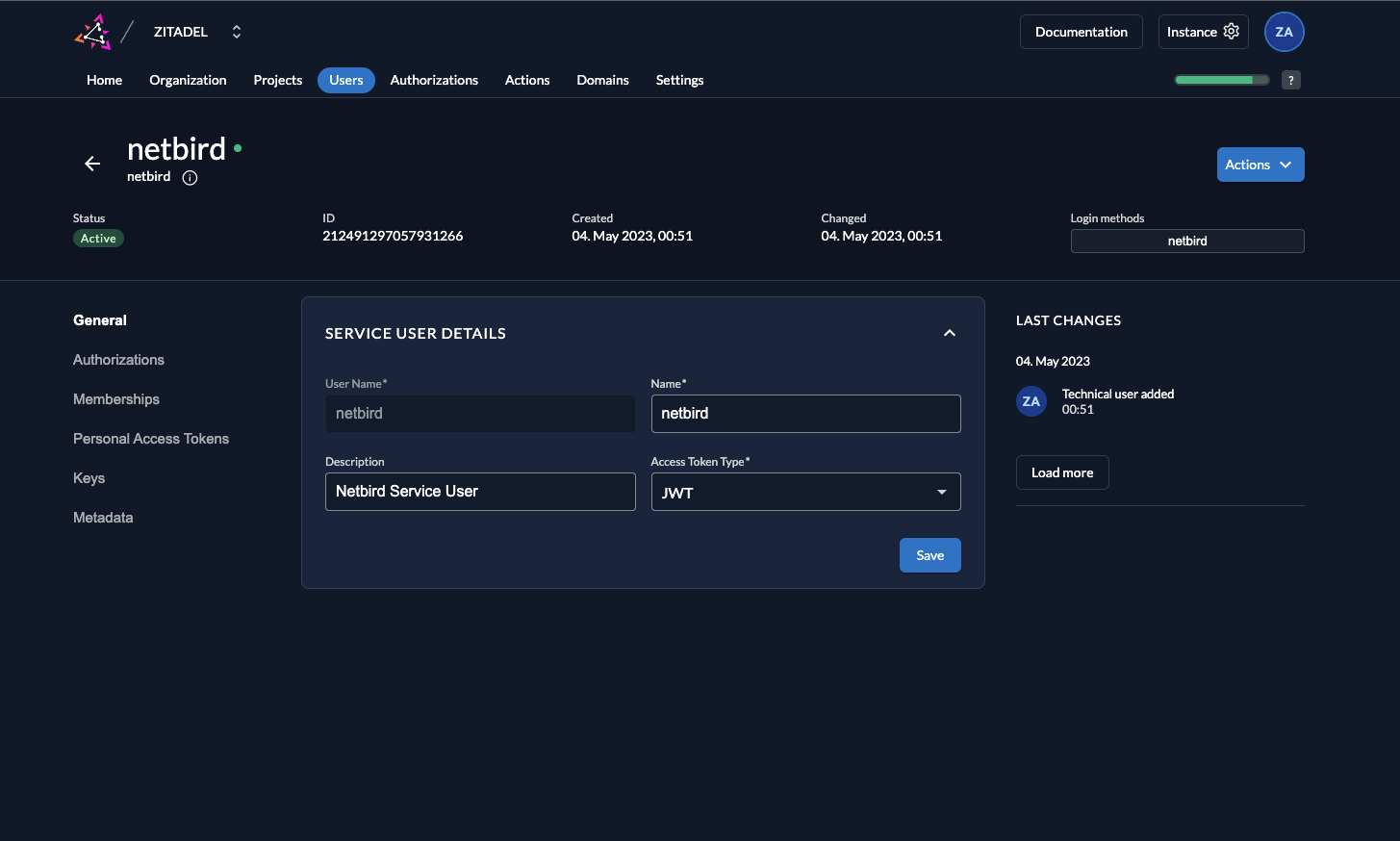Screen dimensions: 1400x841
Task: Expand the blue Actions dropdown button
Action: tap(1260, 165)
